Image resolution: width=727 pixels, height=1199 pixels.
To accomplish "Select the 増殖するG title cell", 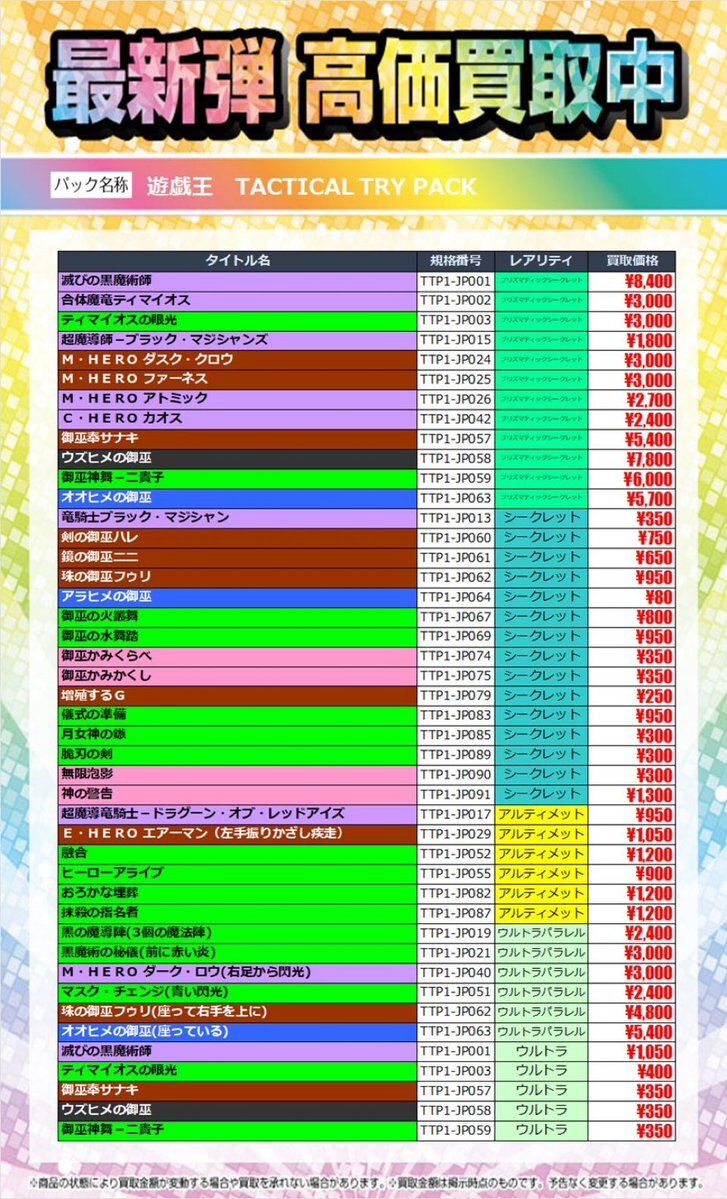I will (x=237, y=696).
